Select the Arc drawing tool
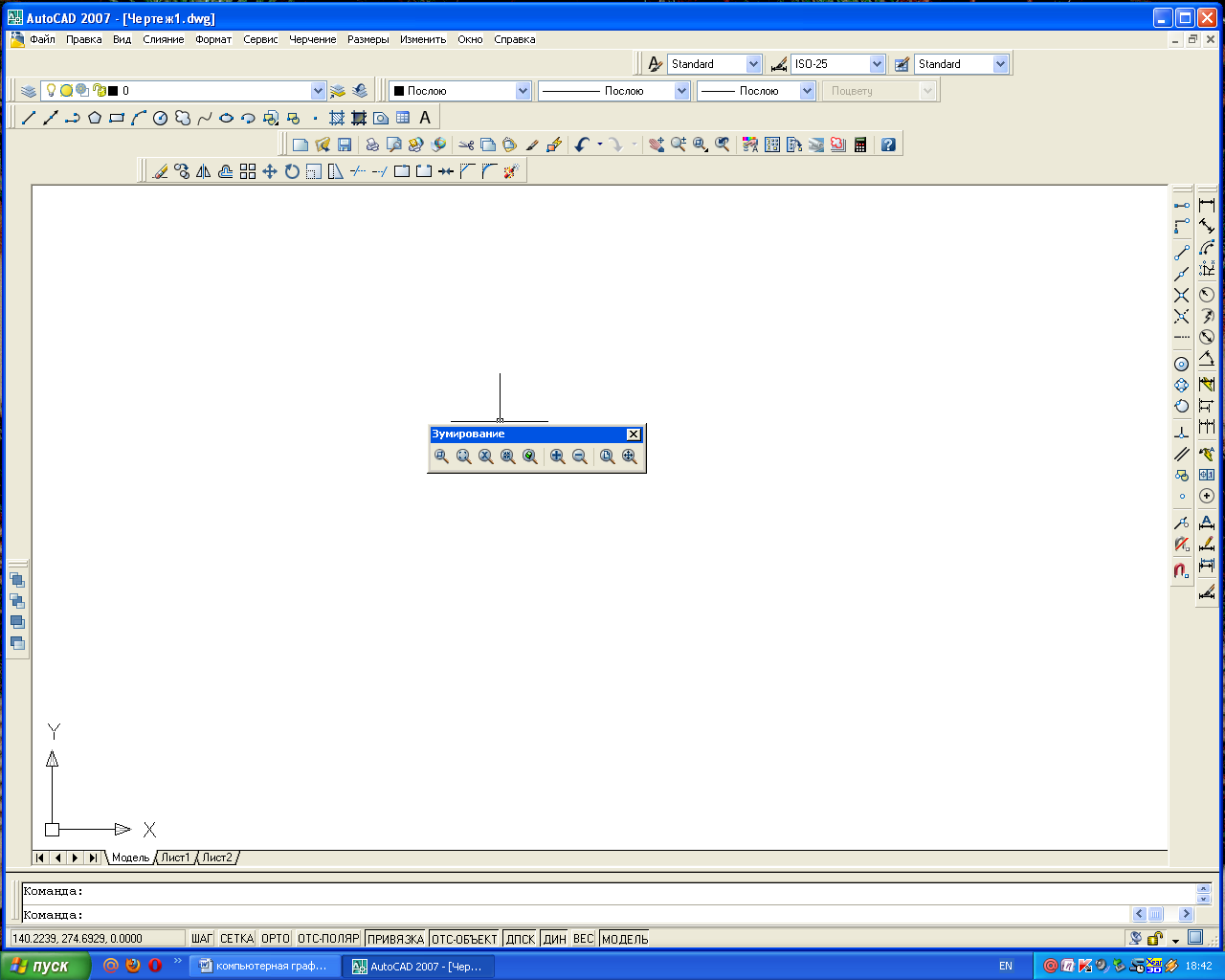The image size is (1225, 980). (139, 118)
